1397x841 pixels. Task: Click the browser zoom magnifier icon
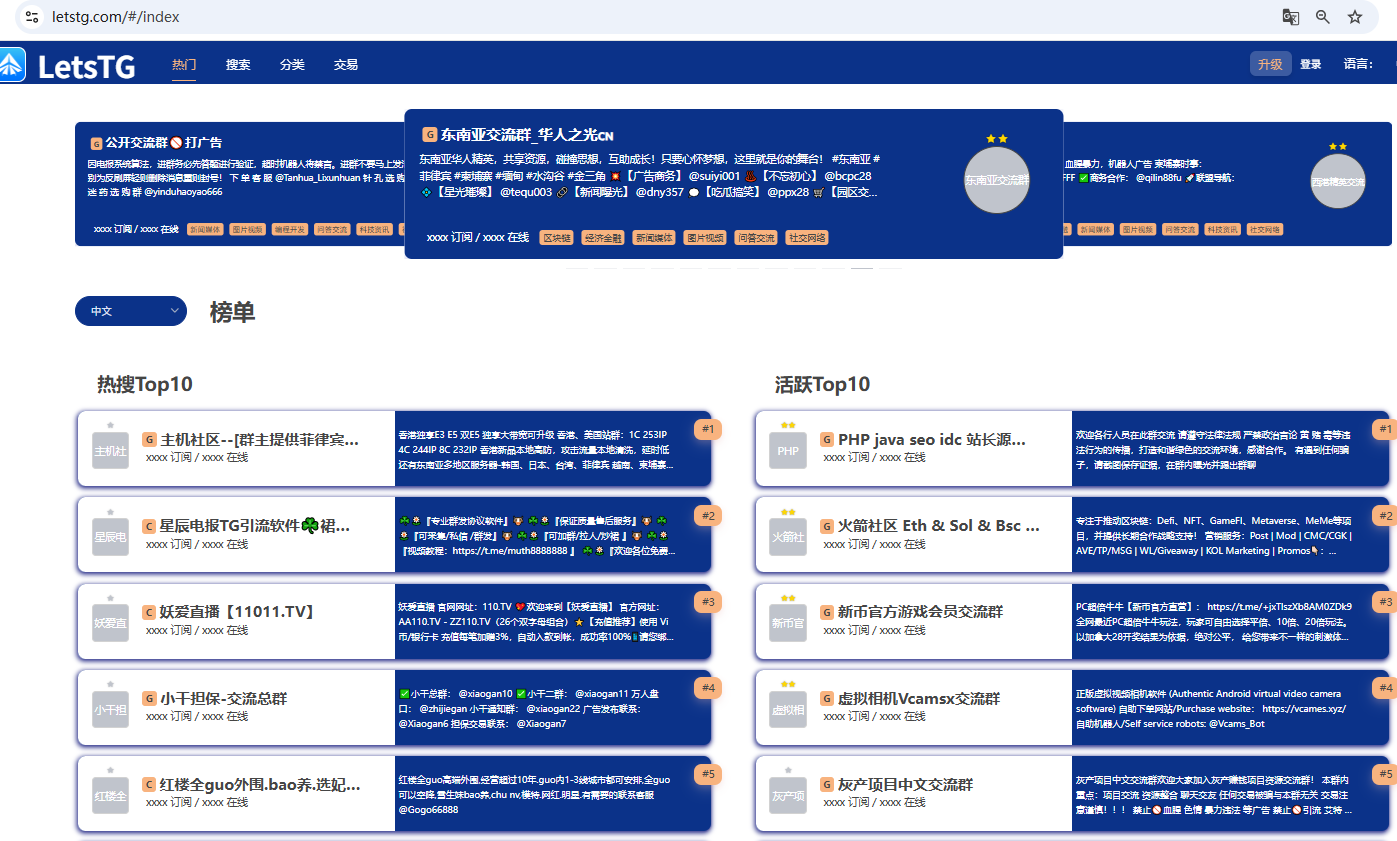(1323, 17)
